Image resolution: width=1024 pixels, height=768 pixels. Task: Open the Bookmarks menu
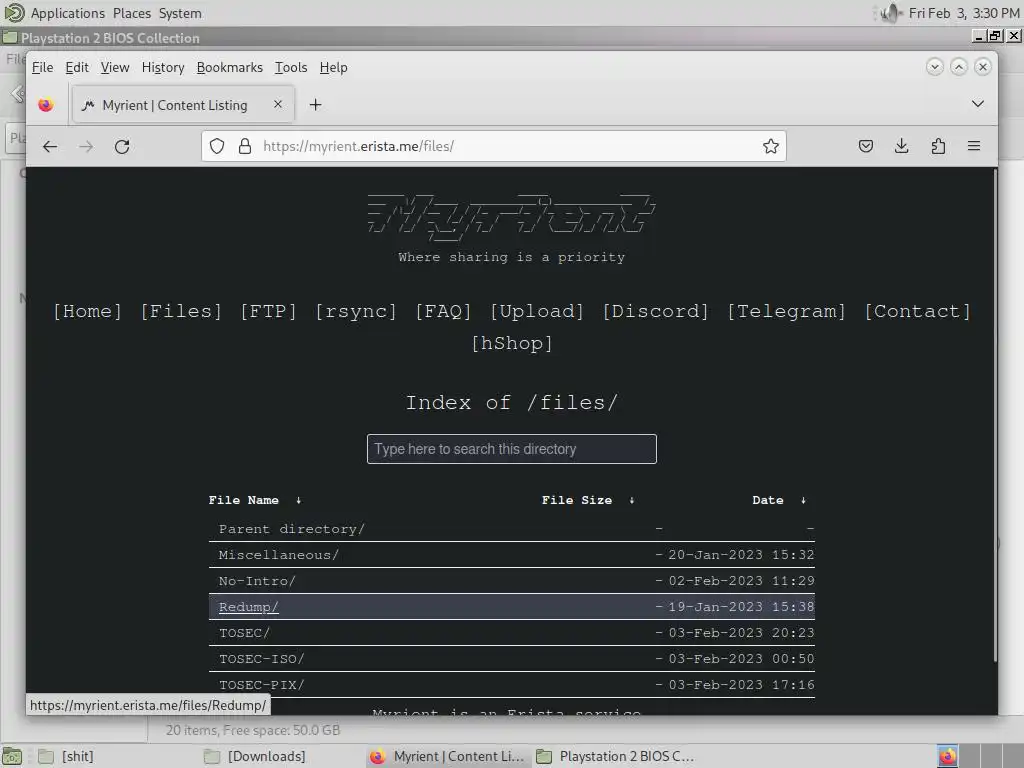(x=229, y=67)
